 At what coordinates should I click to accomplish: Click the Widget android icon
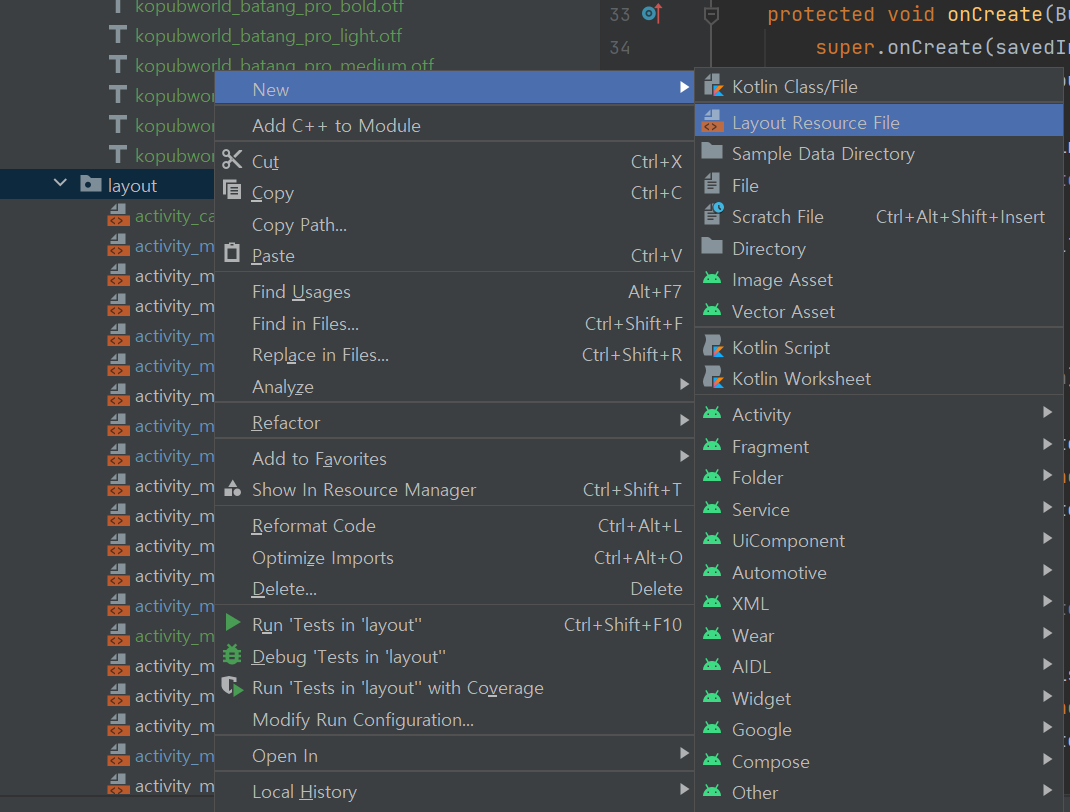pos(712,697)
